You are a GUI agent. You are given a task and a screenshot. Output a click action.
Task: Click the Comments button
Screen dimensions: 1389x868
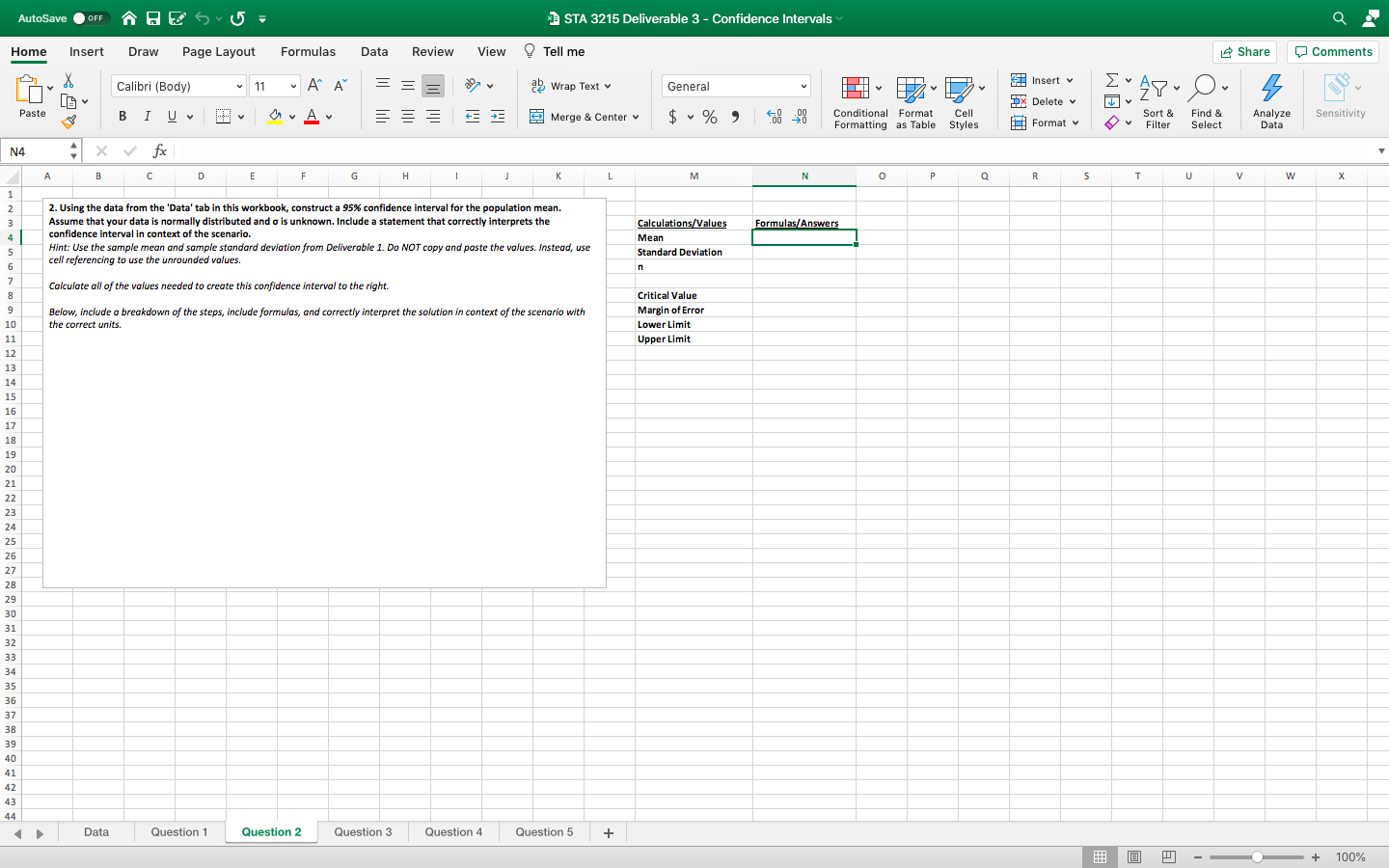[1333, 52]
